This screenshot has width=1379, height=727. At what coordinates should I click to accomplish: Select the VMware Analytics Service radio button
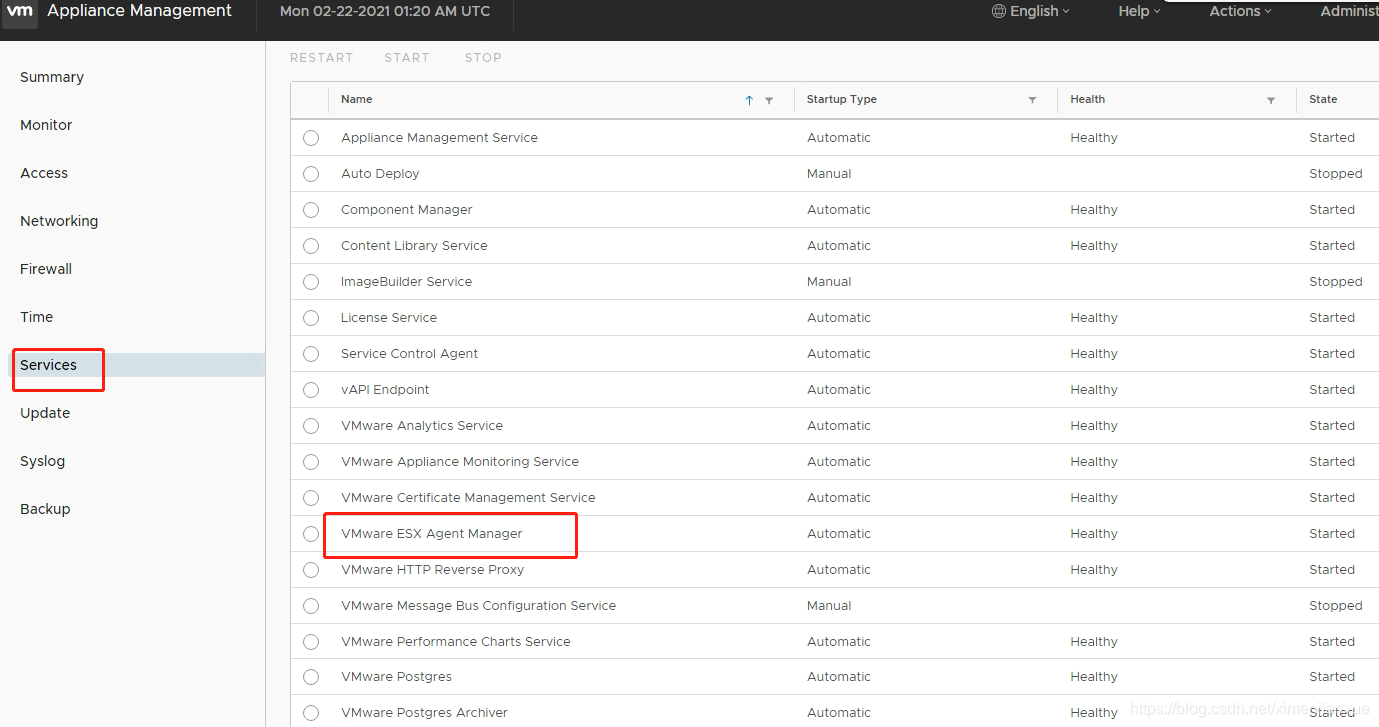(x=311, y=426)
